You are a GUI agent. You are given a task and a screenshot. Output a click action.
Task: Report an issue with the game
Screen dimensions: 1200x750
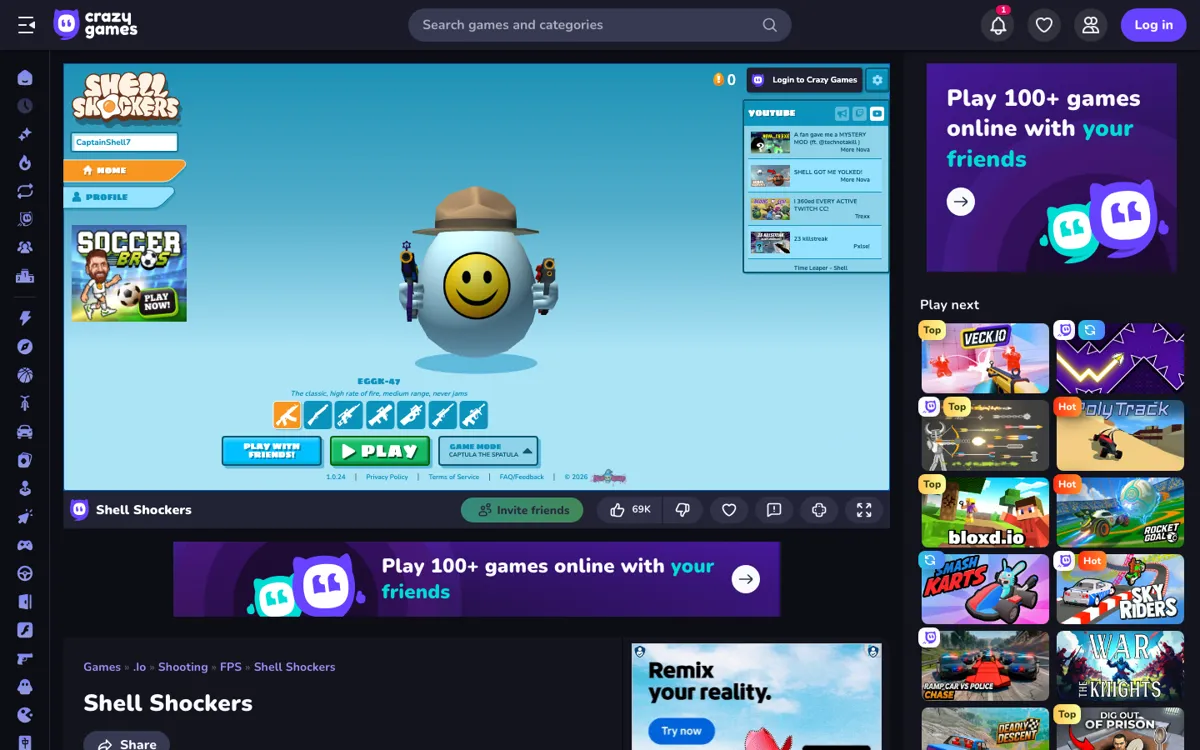(774, 510)
